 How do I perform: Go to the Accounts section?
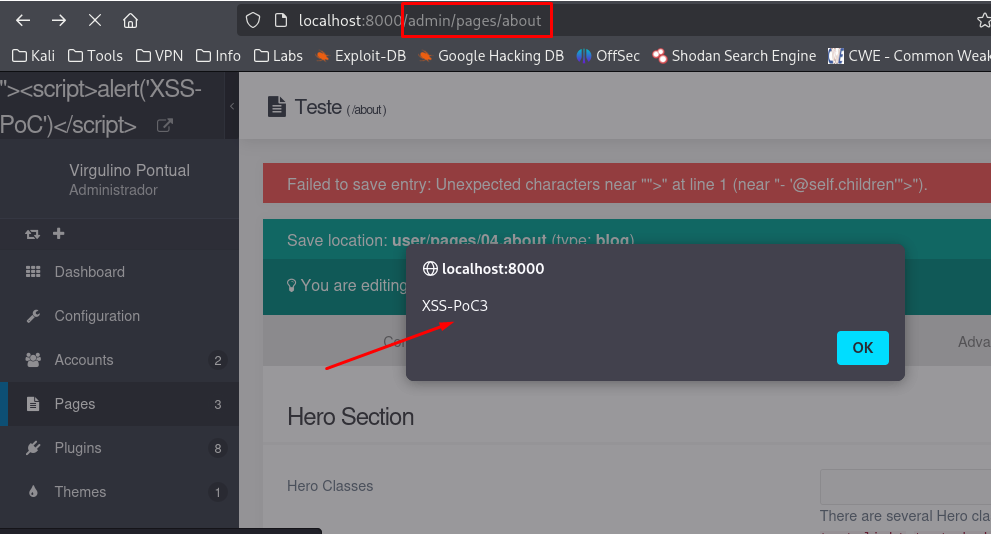click(x=84, y=360)
